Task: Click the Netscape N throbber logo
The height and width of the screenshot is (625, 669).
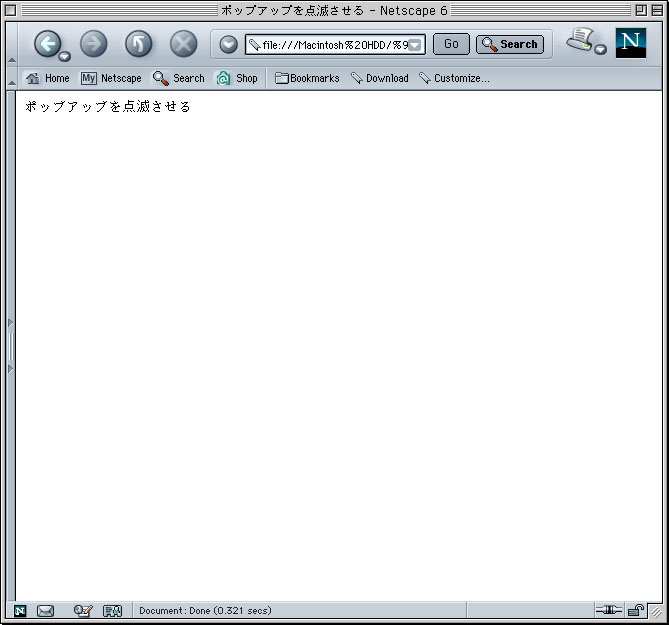Action: tap(631, 43)
